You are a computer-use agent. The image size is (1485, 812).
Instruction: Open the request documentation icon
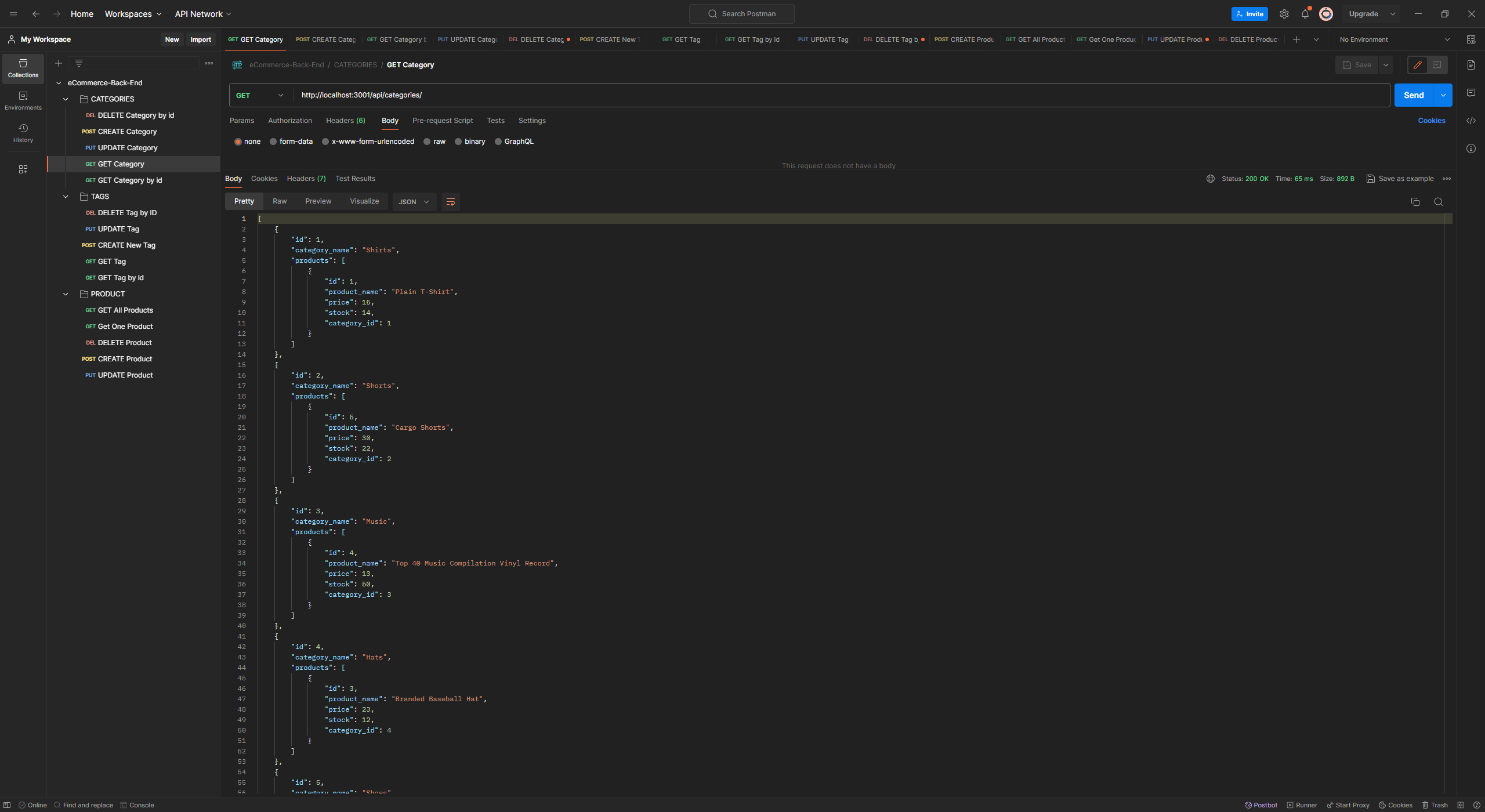1471,65
